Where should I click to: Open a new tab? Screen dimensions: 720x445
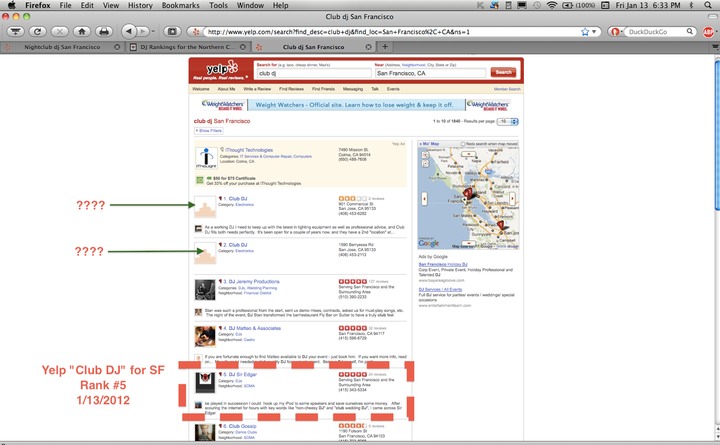coord(385,47)
